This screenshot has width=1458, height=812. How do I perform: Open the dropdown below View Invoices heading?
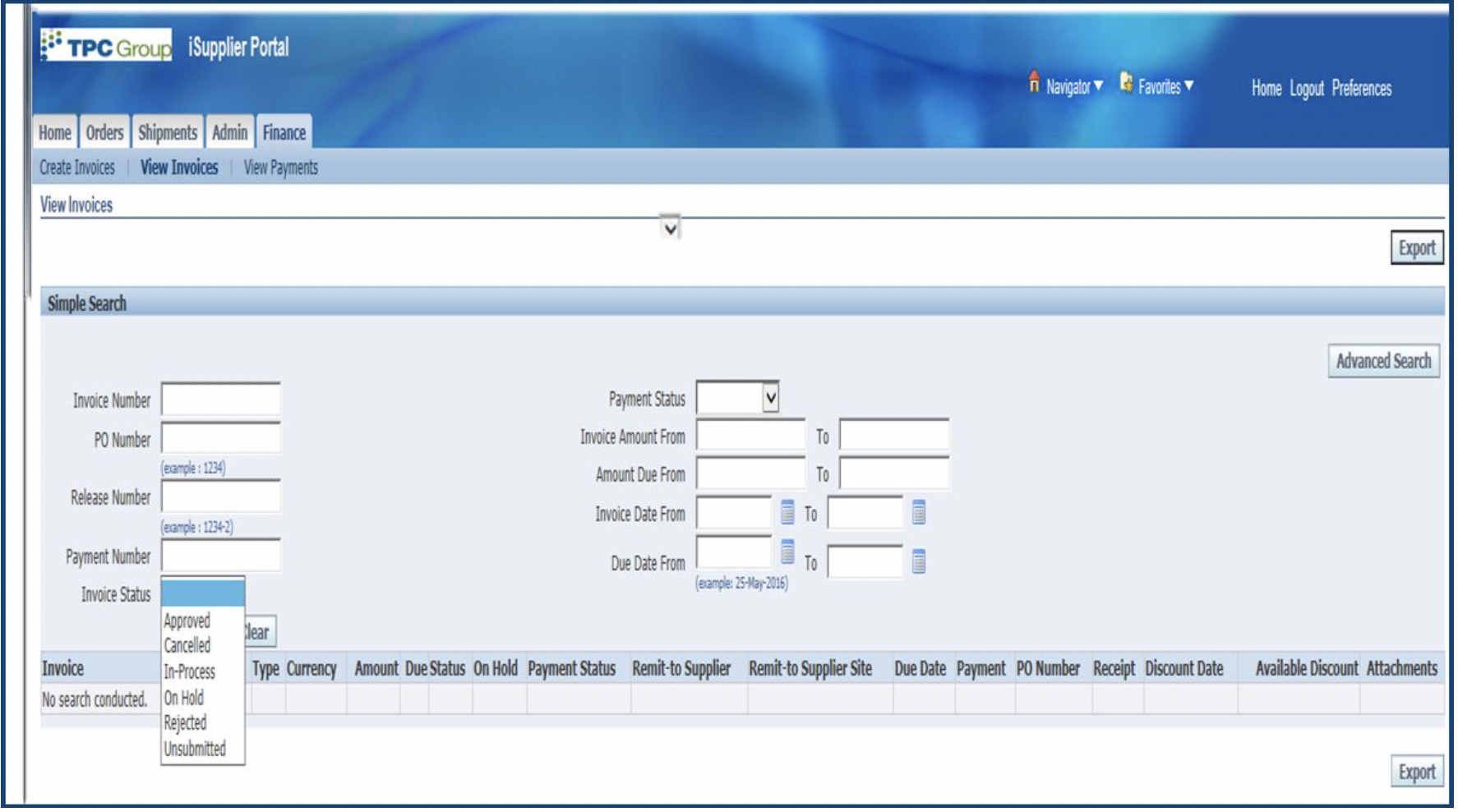point(670,228)
